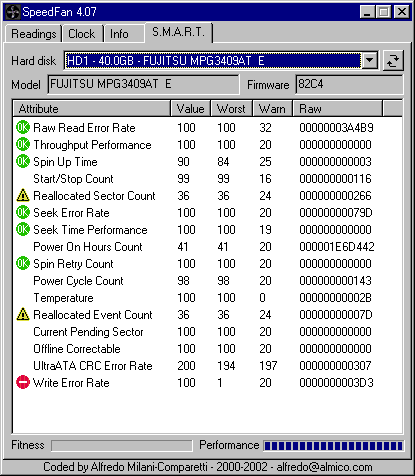Click raw value 000000000266
The image size is (415, 476).
click(x=335, y=196)
